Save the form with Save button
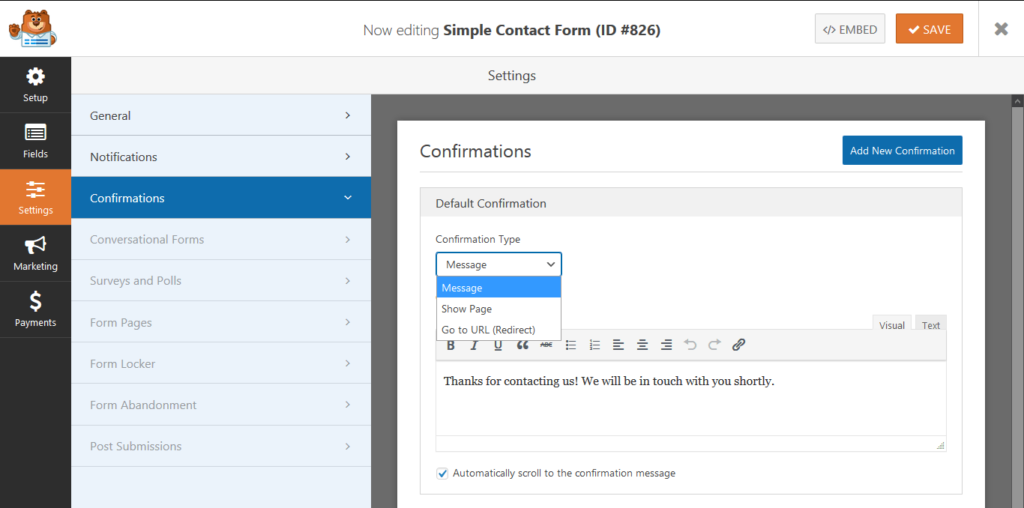This screenshot has height=508, width=1024. click(929, 29)
